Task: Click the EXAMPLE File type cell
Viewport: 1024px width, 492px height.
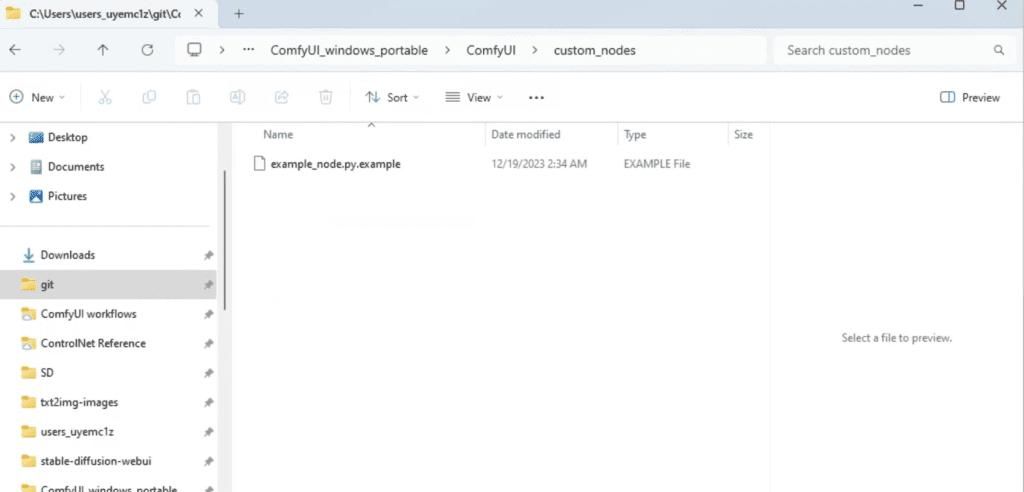Action: pos(656,164)
